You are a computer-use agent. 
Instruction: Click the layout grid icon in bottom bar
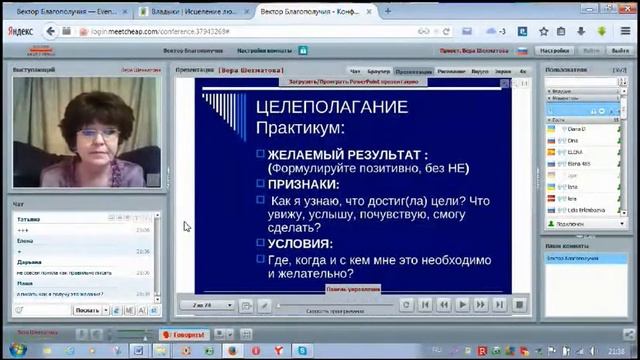246,334
